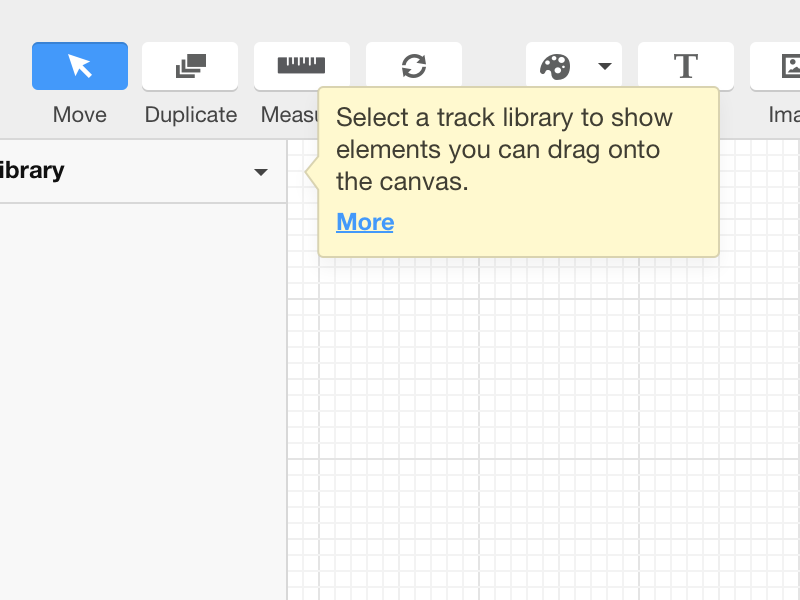Click the "Measure" text label
This screenshot has height=600, width=800.
pos(289,115)
